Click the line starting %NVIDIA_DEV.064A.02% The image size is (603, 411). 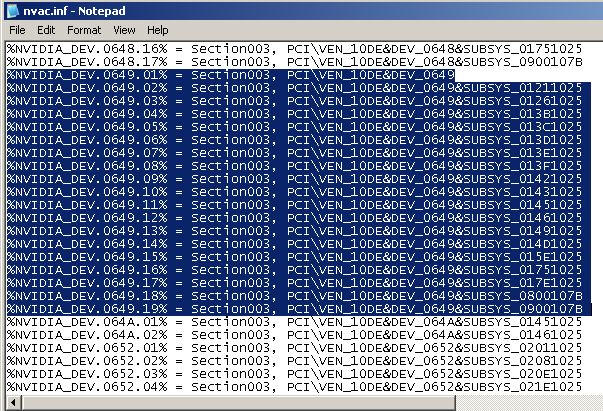coord(295,335)
